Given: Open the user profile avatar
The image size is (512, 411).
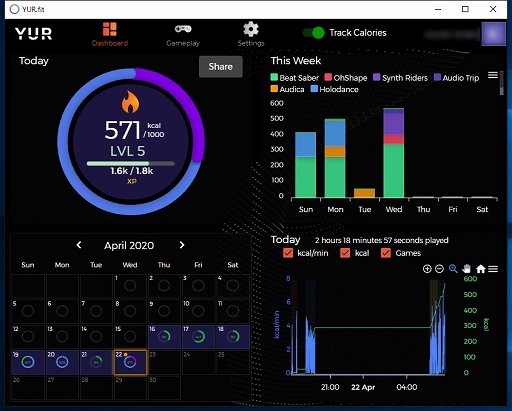Looking at the screenshot, I should click(493, 34).
